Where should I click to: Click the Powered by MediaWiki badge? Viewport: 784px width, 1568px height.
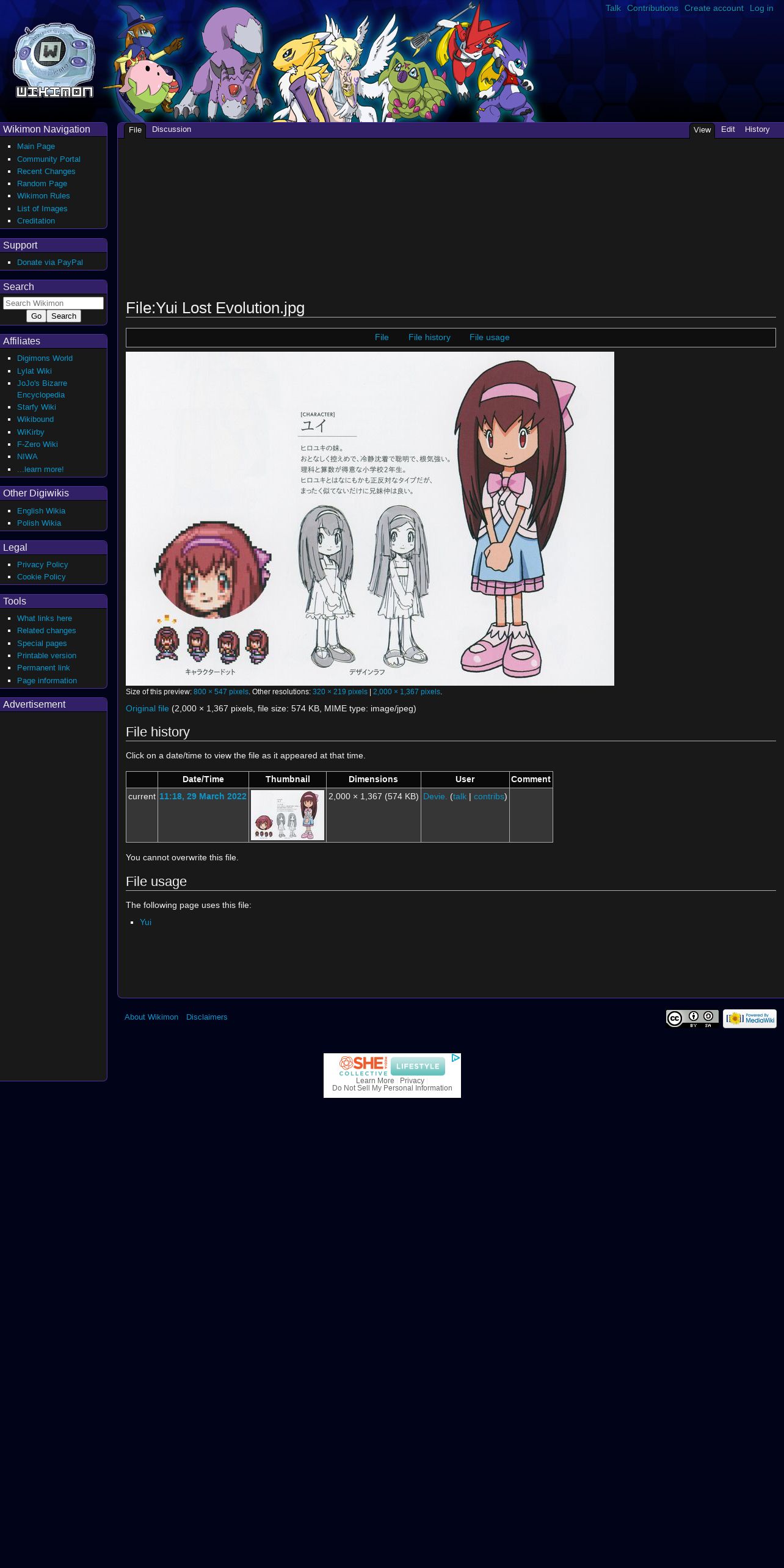pyautogui.click(x=750, y=1018)
